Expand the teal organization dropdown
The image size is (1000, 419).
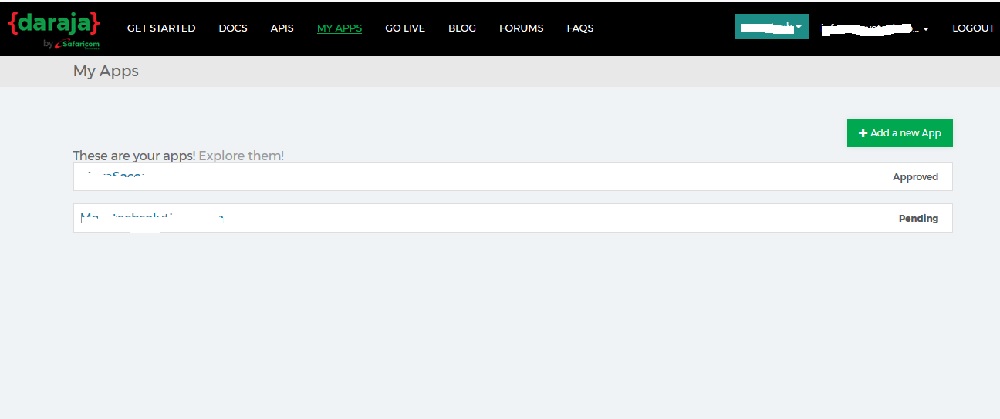tap(772, 27)
